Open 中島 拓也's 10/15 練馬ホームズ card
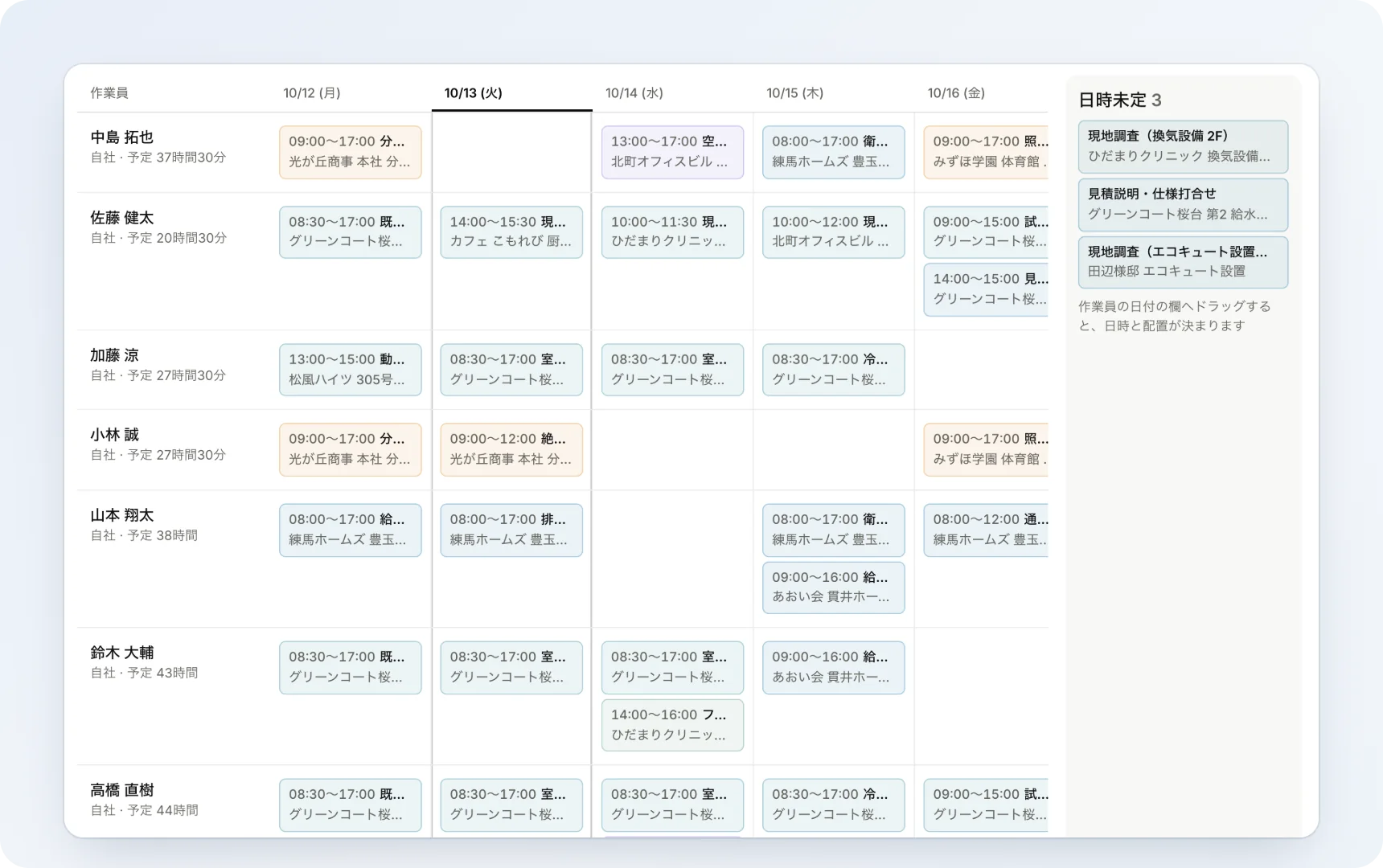The width and height of the screenshot is (1383, 868). [x=834, y=152]
